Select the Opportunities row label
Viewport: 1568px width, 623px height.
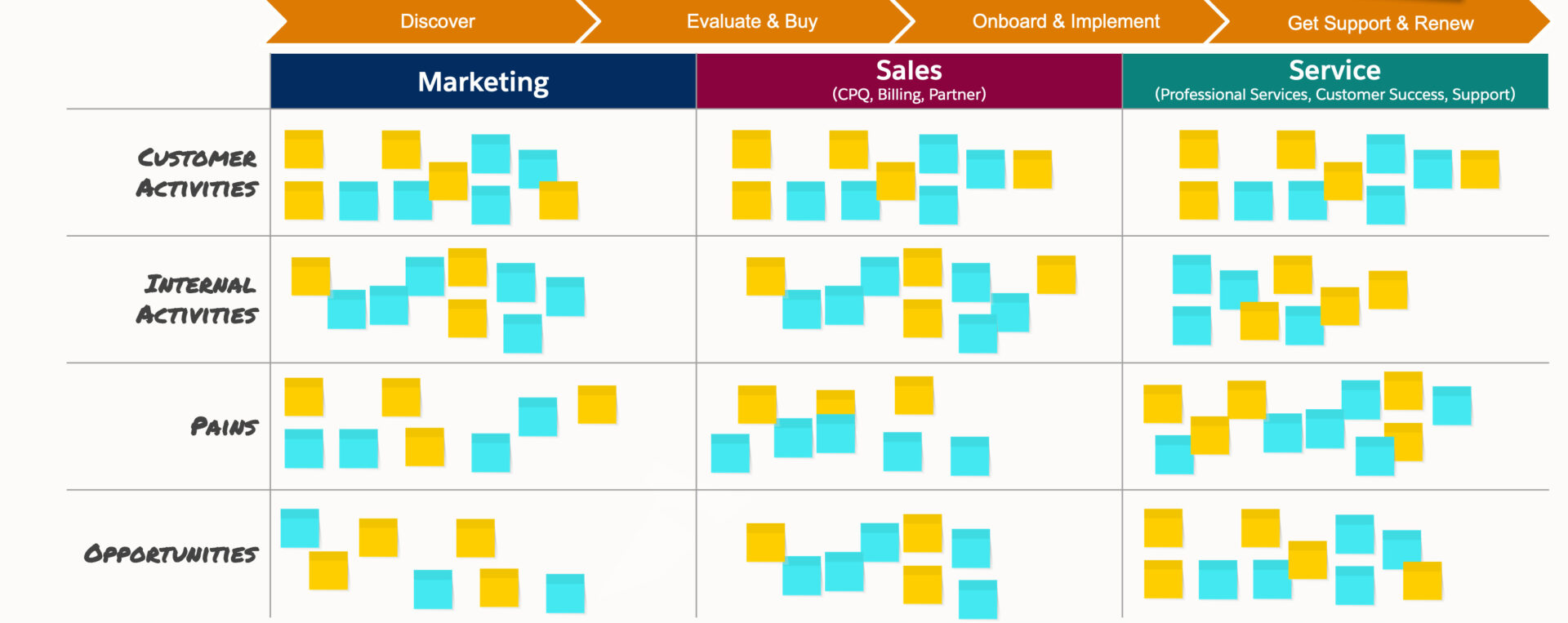(171, 554)
